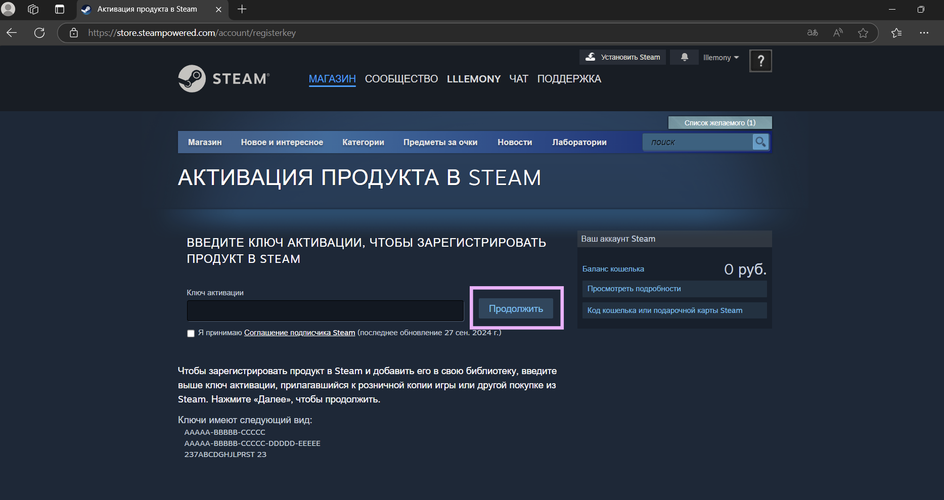The height and width of the screenshot is (500, 944).
Task: Open the browser profile avatar
Action: [8, 9]
